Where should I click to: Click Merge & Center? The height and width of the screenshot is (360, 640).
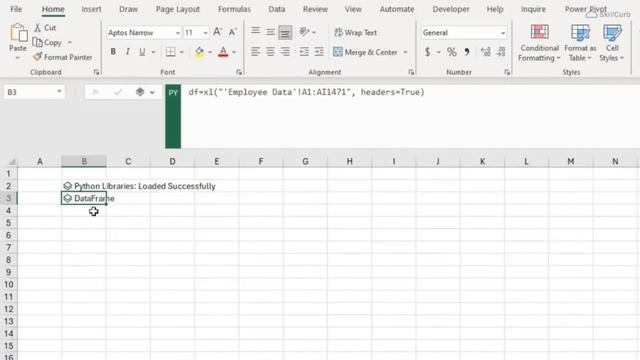(x=365, y=52)
